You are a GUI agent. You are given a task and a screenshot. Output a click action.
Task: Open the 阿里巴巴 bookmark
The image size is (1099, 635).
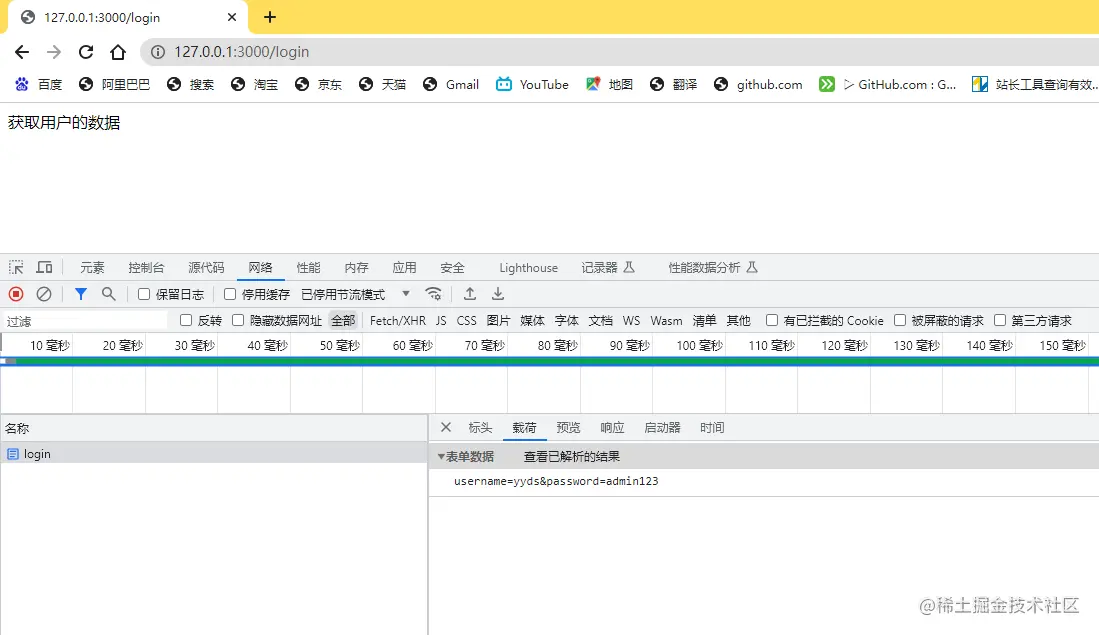tap(114, 85)
